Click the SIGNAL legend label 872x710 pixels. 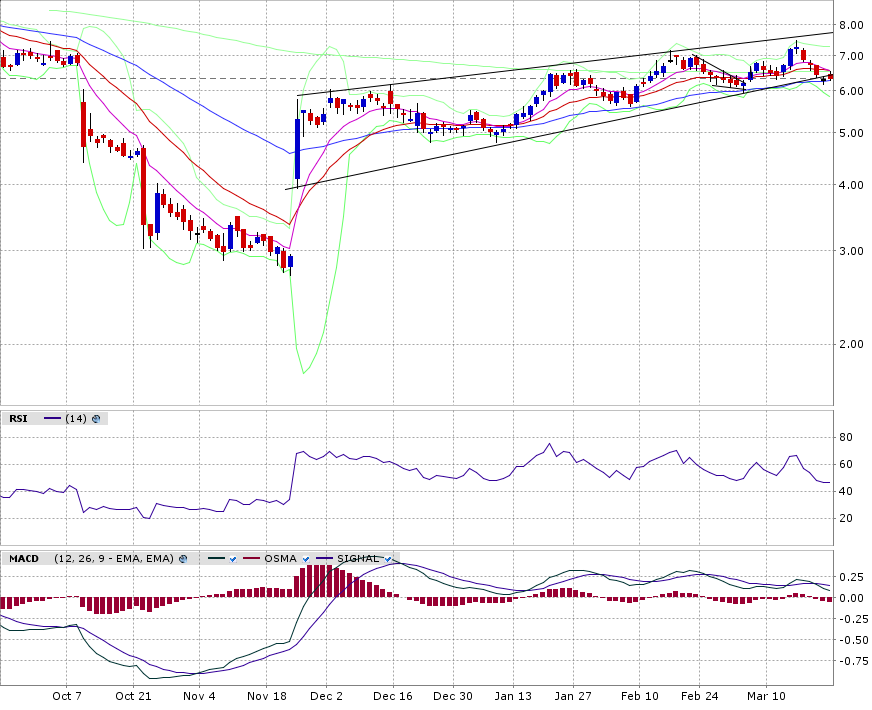tap(358, 559)
